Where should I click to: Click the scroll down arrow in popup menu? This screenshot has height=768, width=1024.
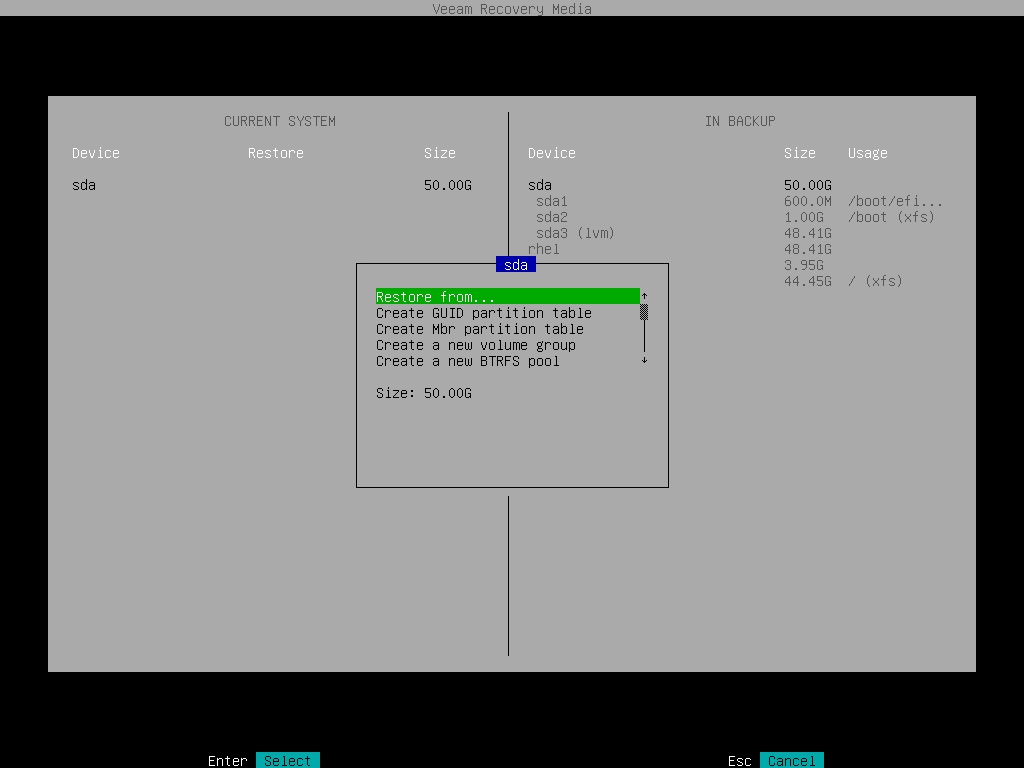(644, 360)
